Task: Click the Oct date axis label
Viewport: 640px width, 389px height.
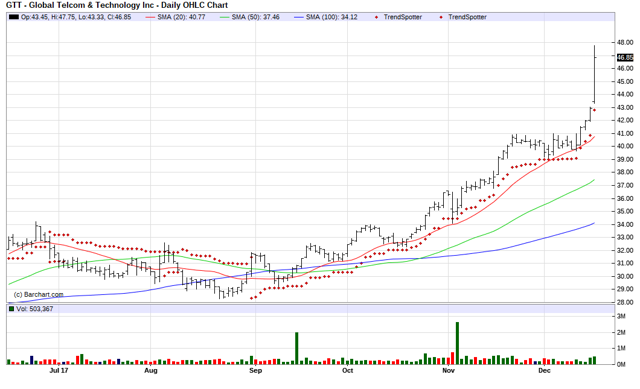Action: coord(347,371)
